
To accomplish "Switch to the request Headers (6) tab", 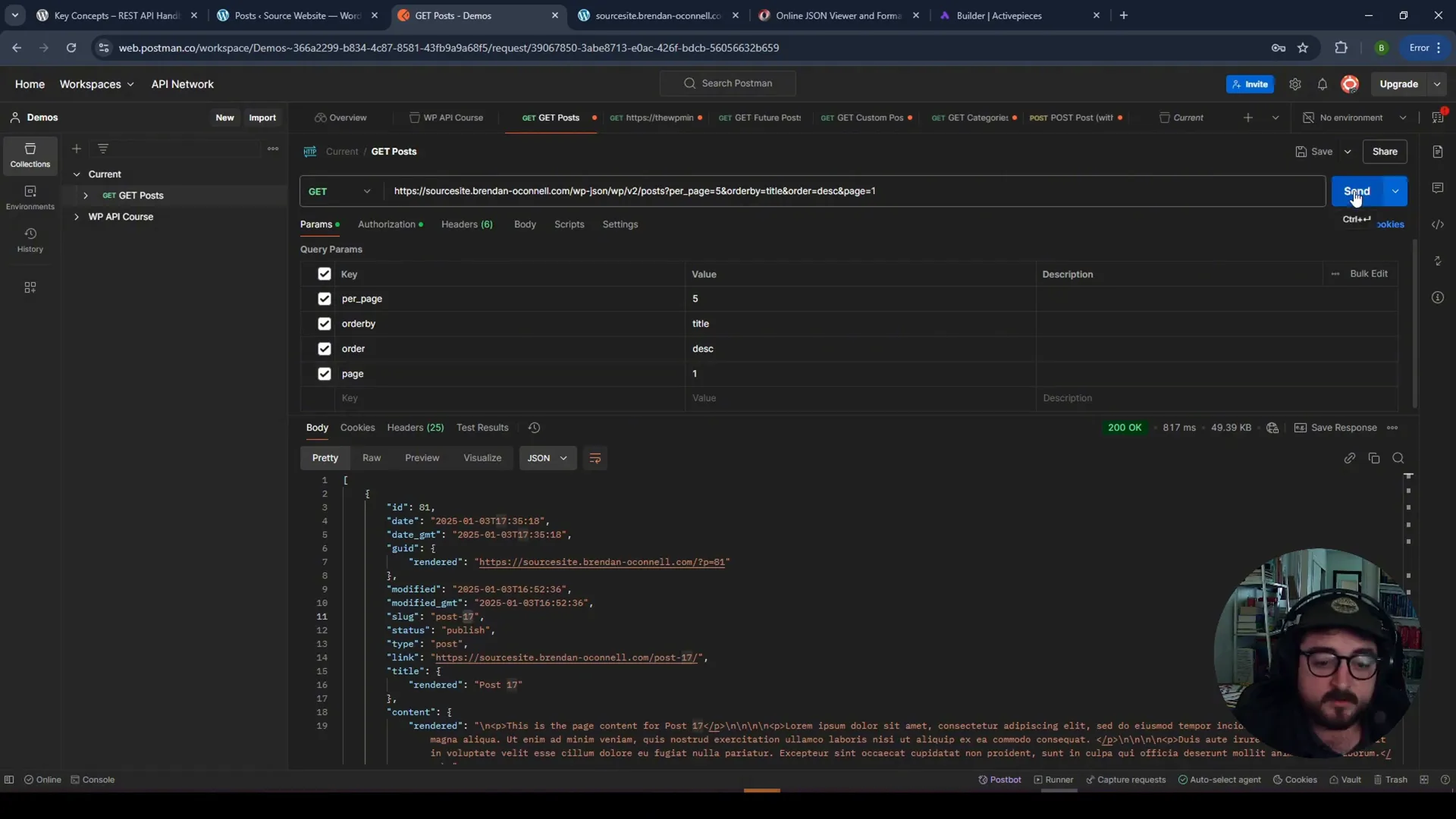I will (x=467, y=224).
